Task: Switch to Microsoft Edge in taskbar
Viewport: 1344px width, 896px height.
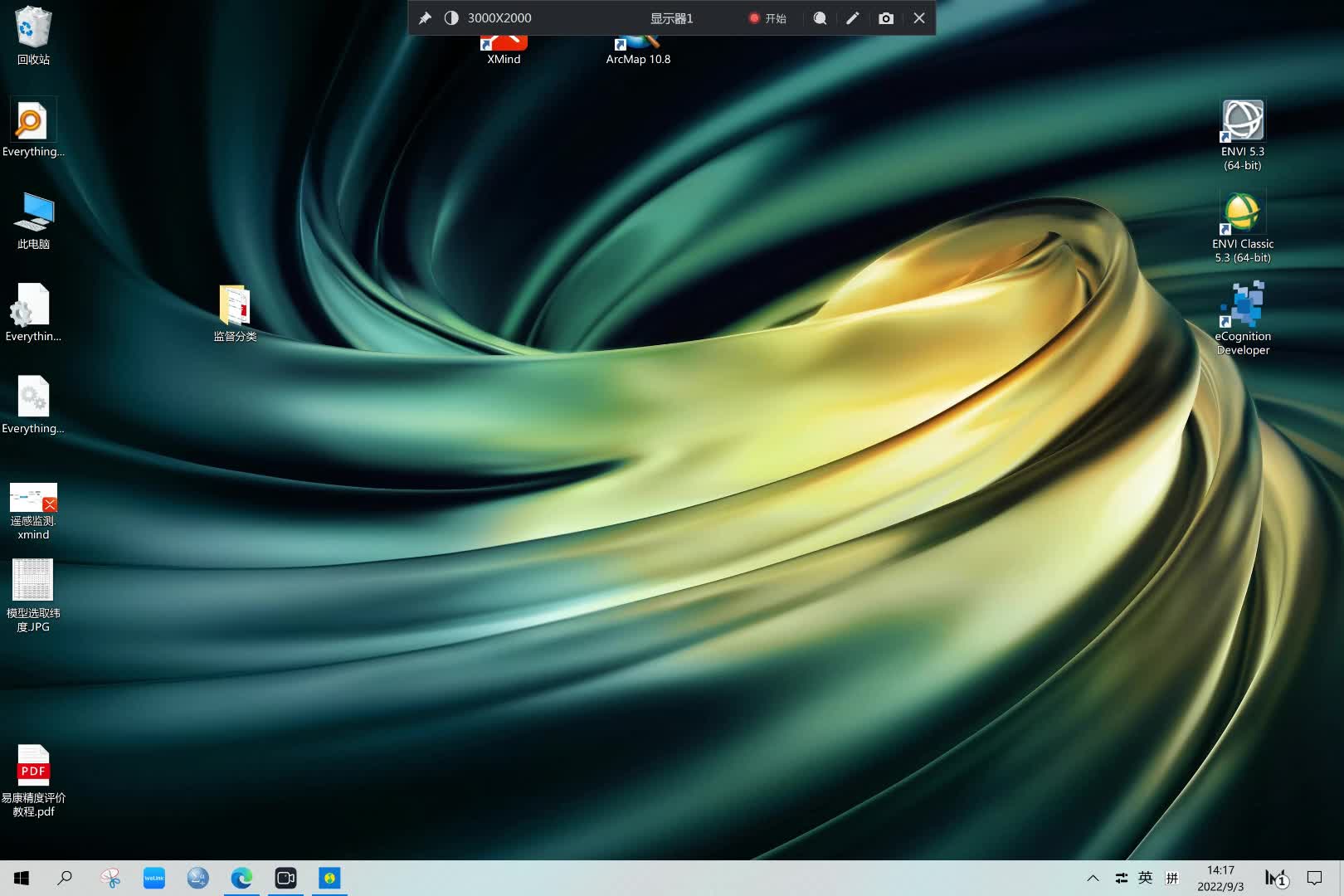Action: coord(241,878)
